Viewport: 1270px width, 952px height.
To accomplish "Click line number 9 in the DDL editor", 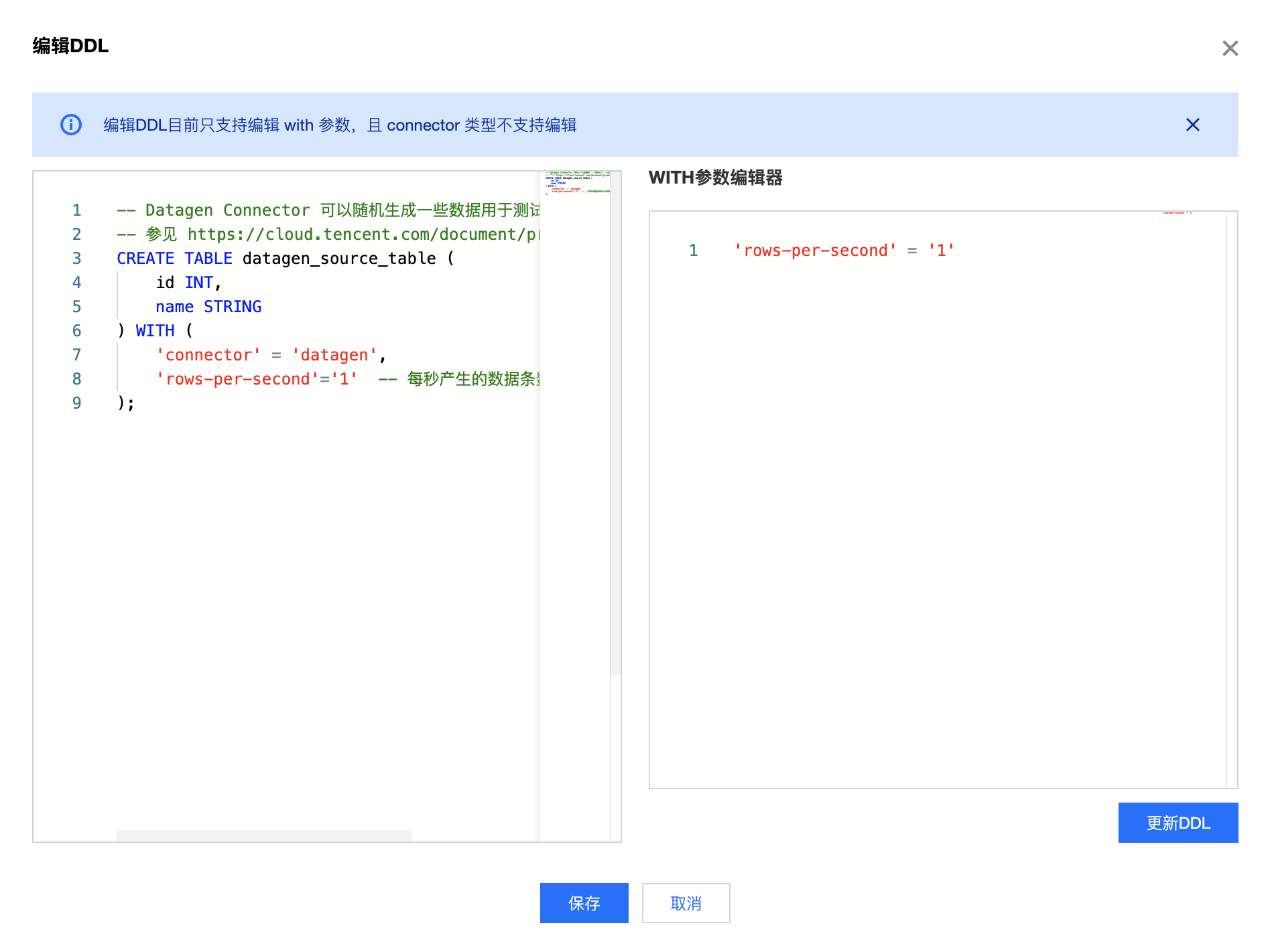I will click(x=77, y=403).
